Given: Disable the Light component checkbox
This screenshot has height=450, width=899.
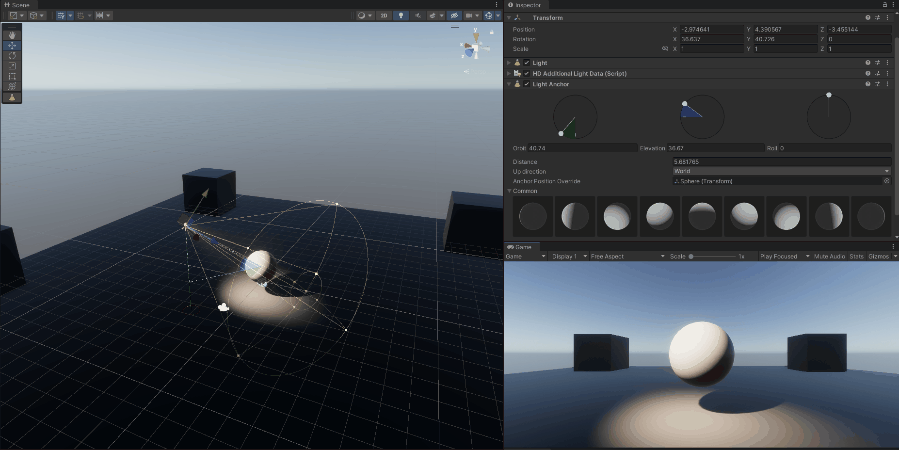Looking at the screenshot, I should (527, 62).
